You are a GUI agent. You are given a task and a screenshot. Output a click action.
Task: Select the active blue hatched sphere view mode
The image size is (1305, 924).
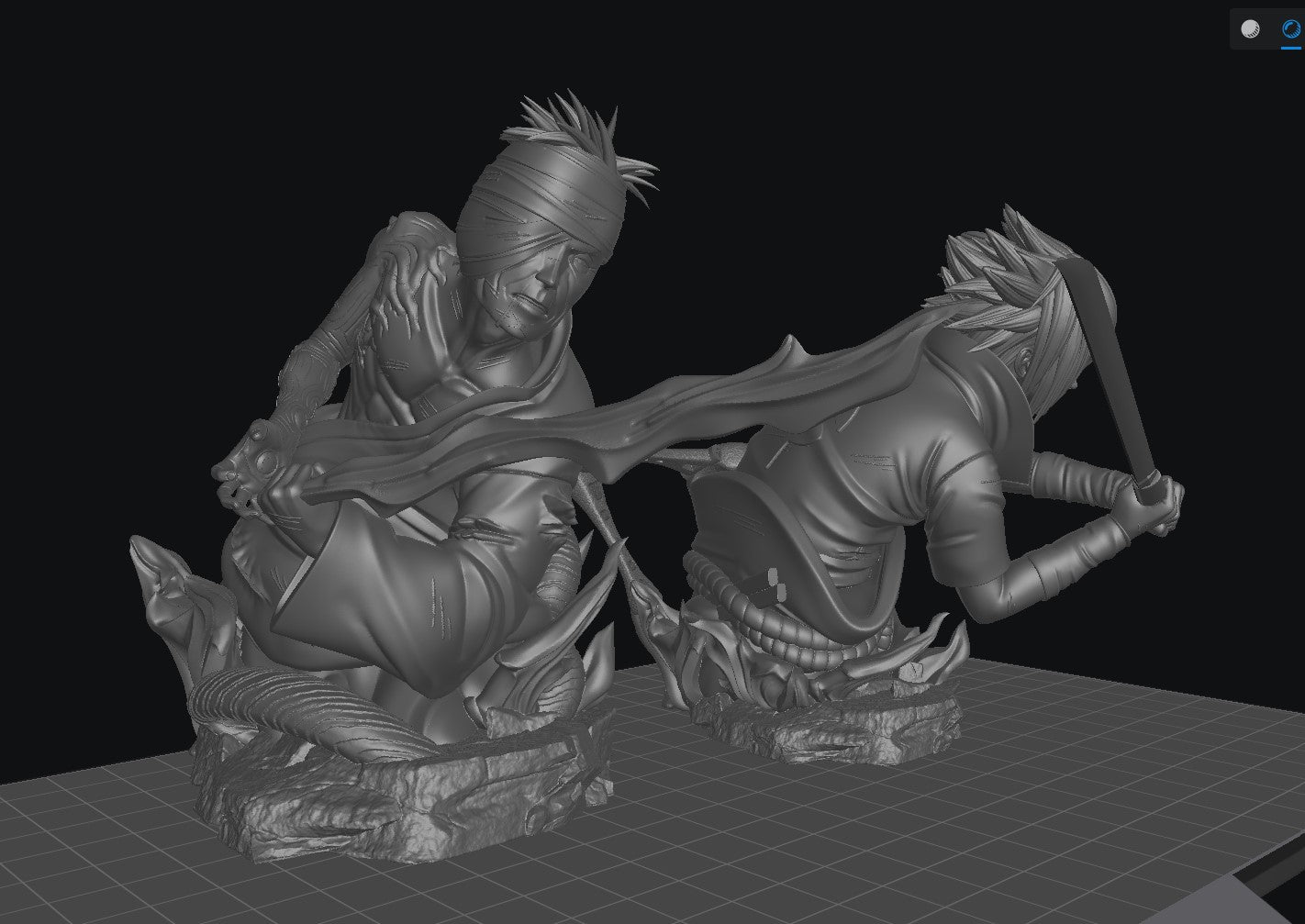(1291, 29)
